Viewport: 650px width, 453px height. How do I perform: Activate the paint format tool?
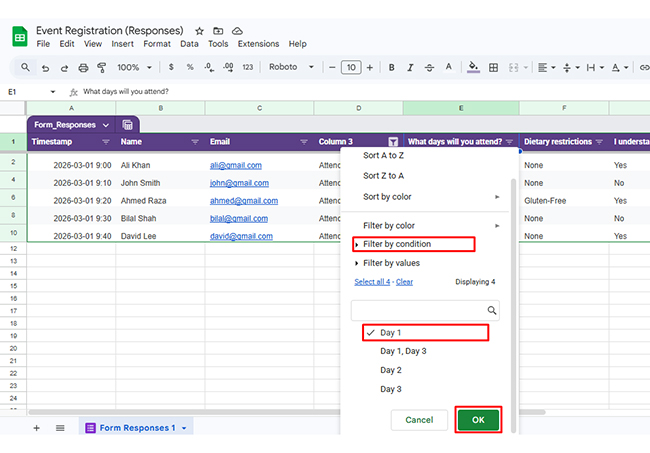pyautogui.click(x=102, y=68)
